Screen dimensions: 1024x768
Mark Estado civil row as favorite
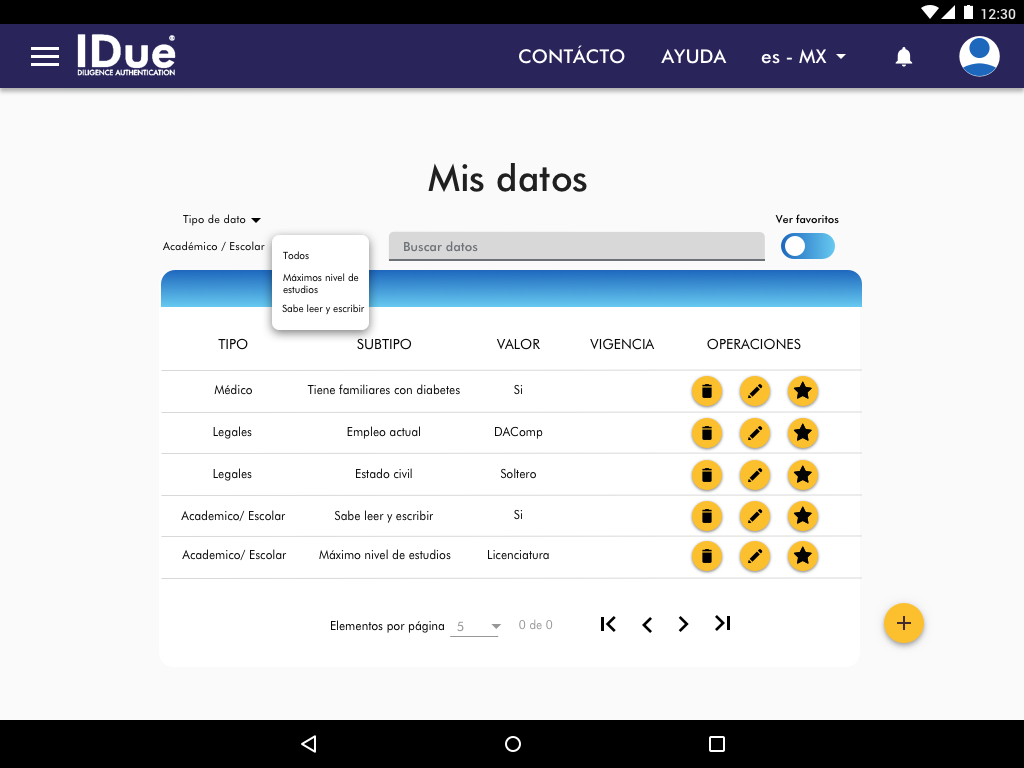[x=803, y=474]
